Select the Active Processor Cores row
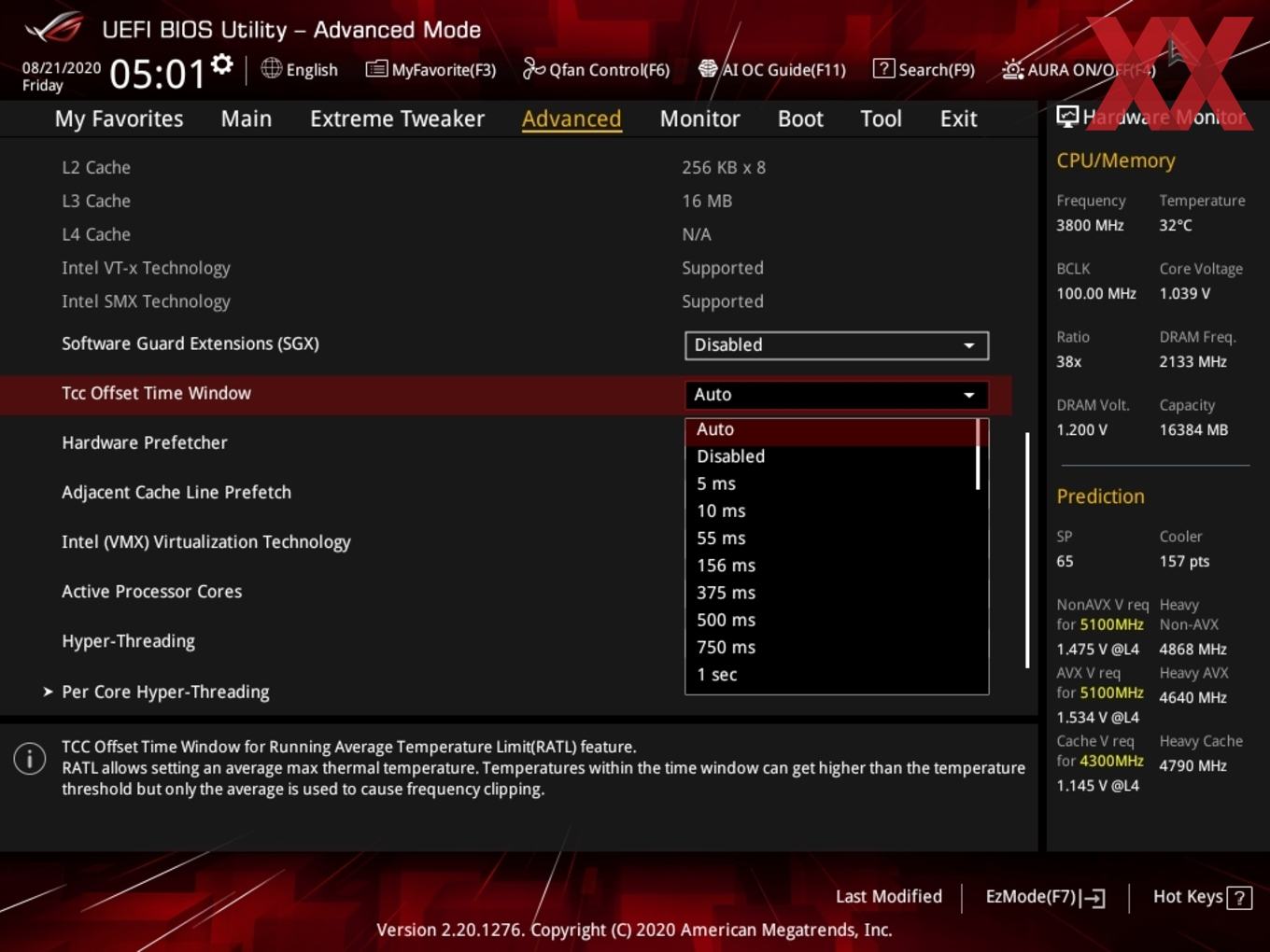This screenshot has width=1270, height=952. click(x=151, y=592)
